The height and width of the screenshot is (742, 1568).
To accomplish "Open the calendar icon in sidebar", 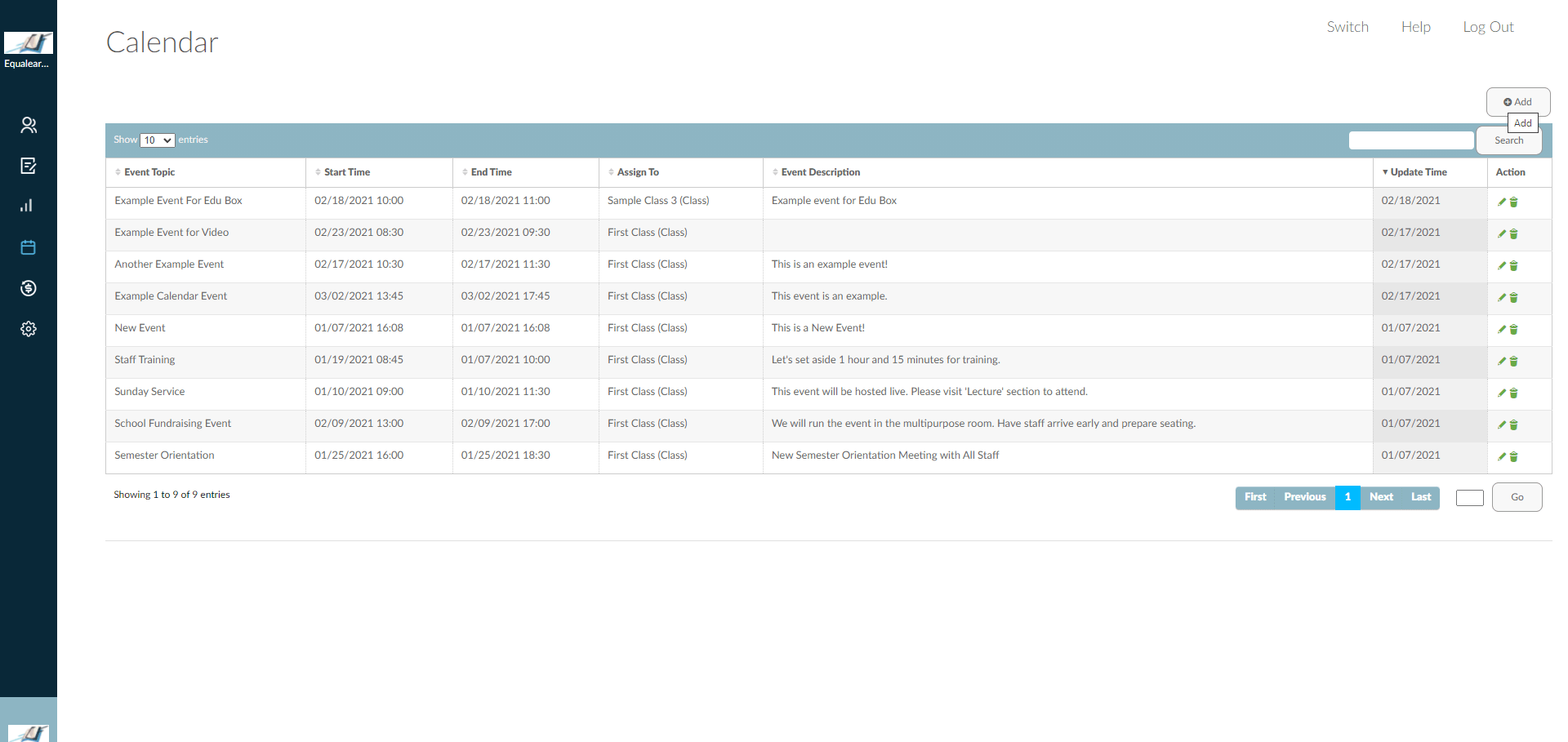I will tap(29, 247).
